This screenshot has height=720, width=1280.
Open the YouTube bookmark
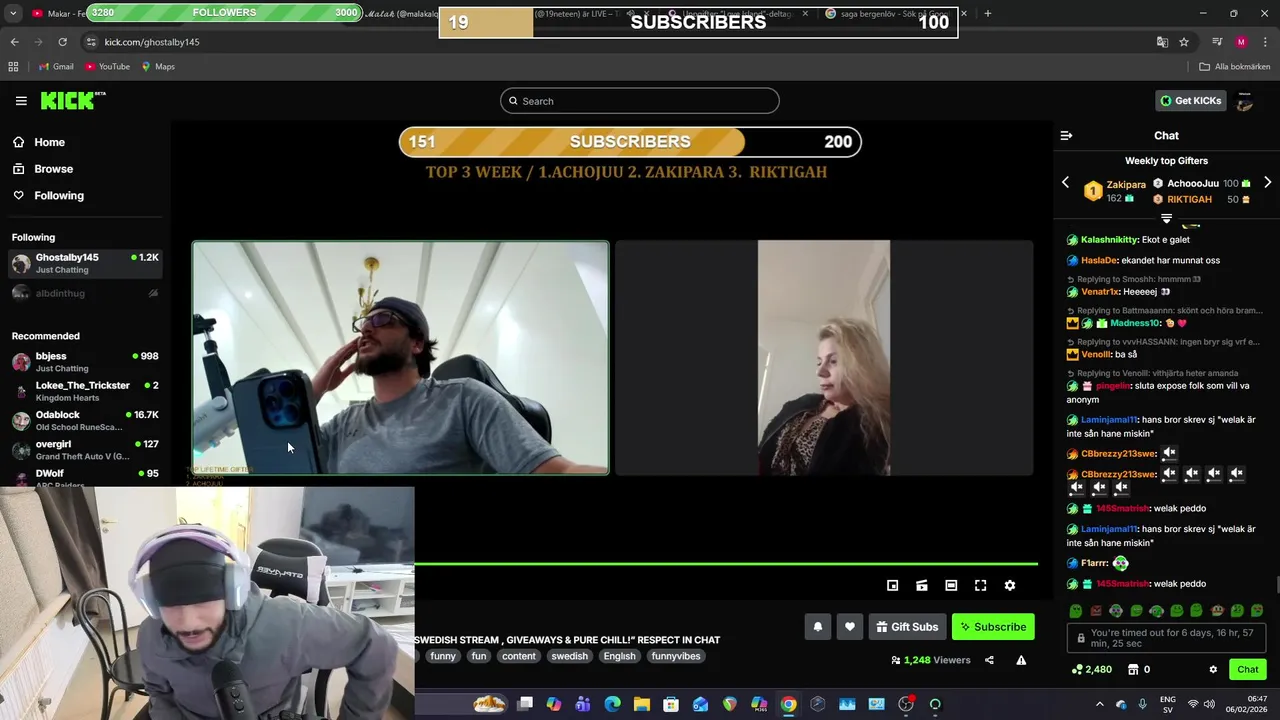(x=107, y=67)
